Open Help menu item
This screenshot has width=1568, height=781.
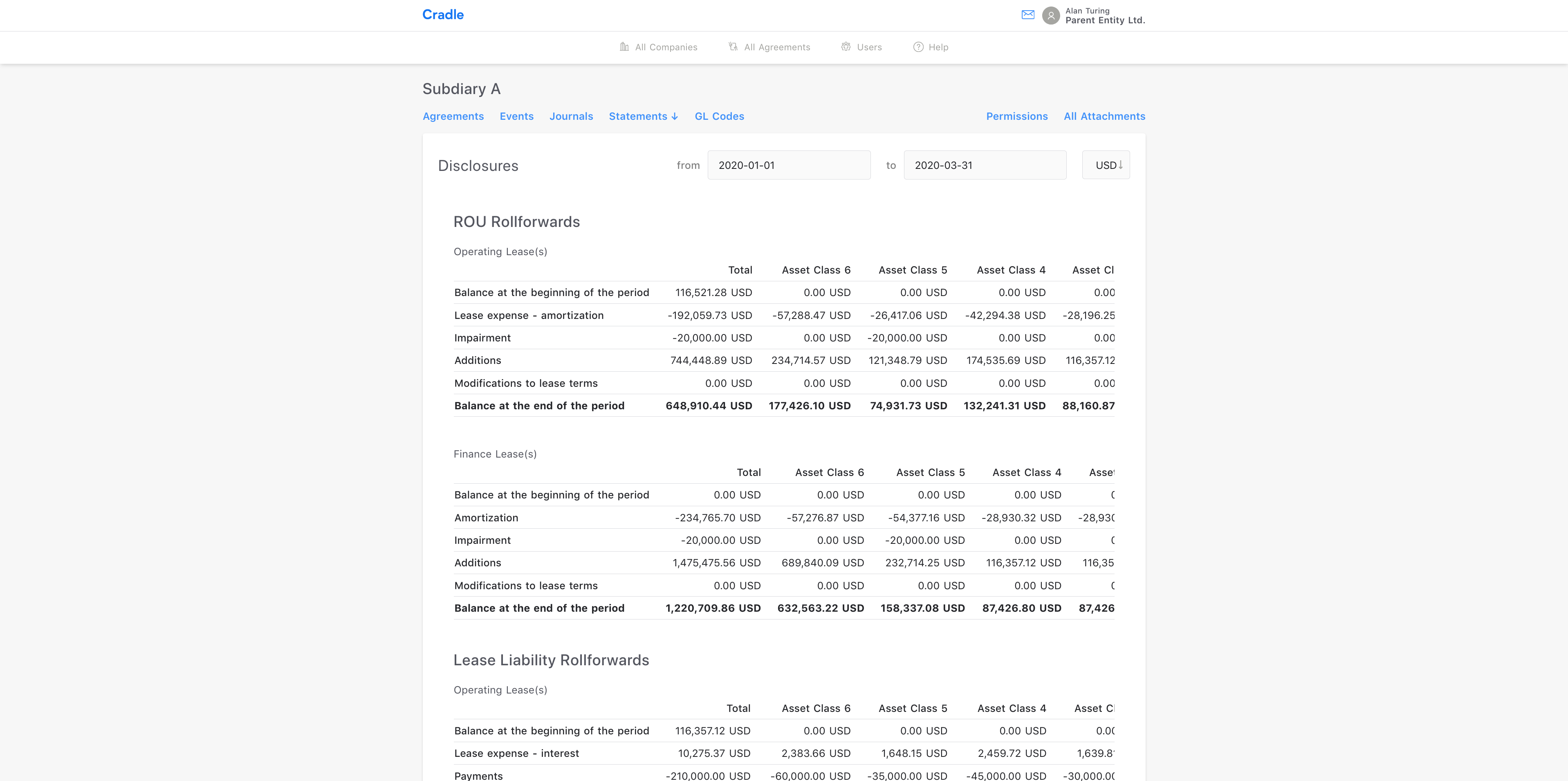(931, 47)
